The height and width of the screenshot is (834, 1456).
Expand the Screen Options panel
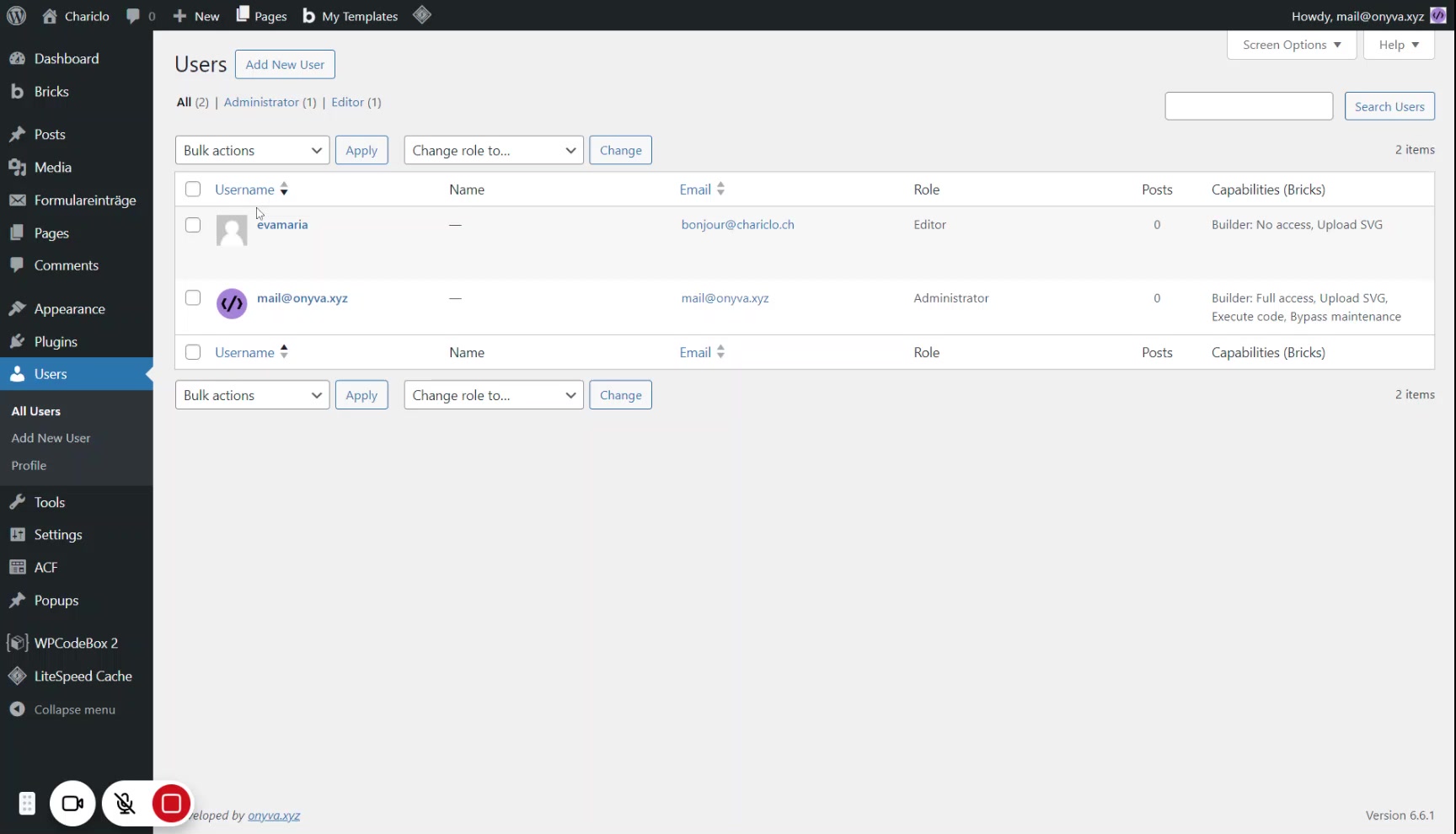(x=1291, y=45)
